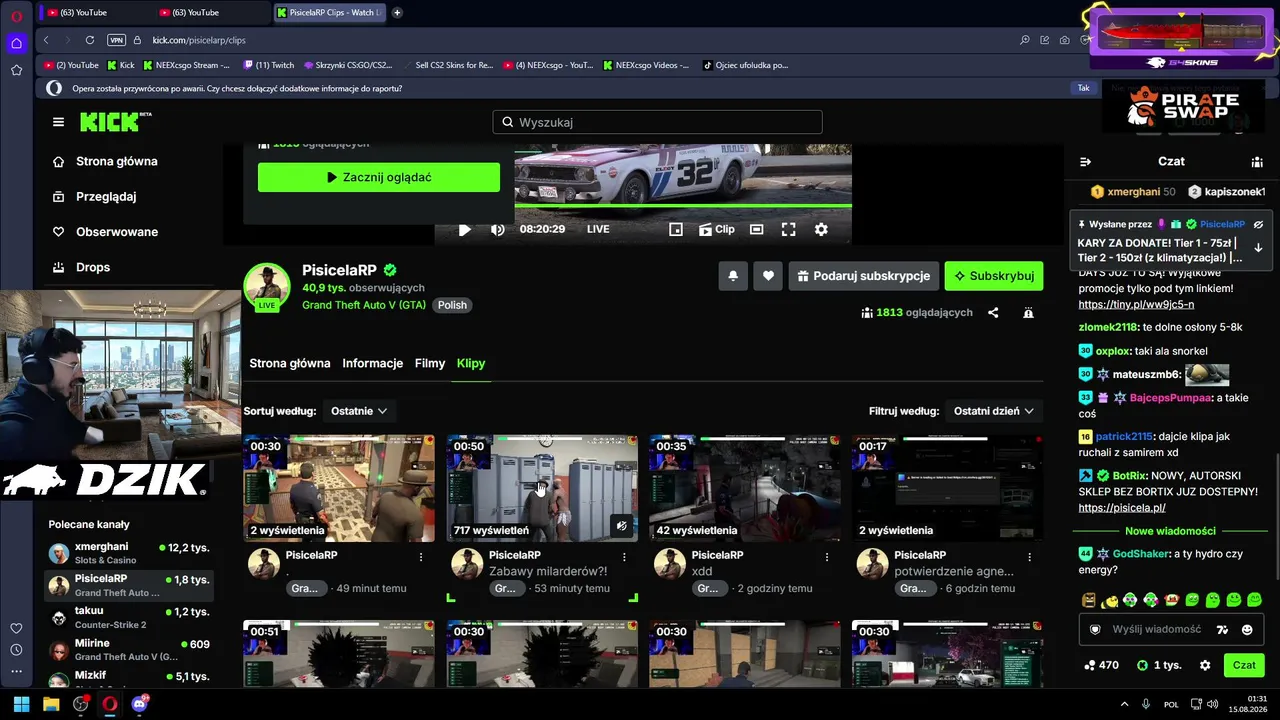Share the channel via share icon

coord(993,313)
